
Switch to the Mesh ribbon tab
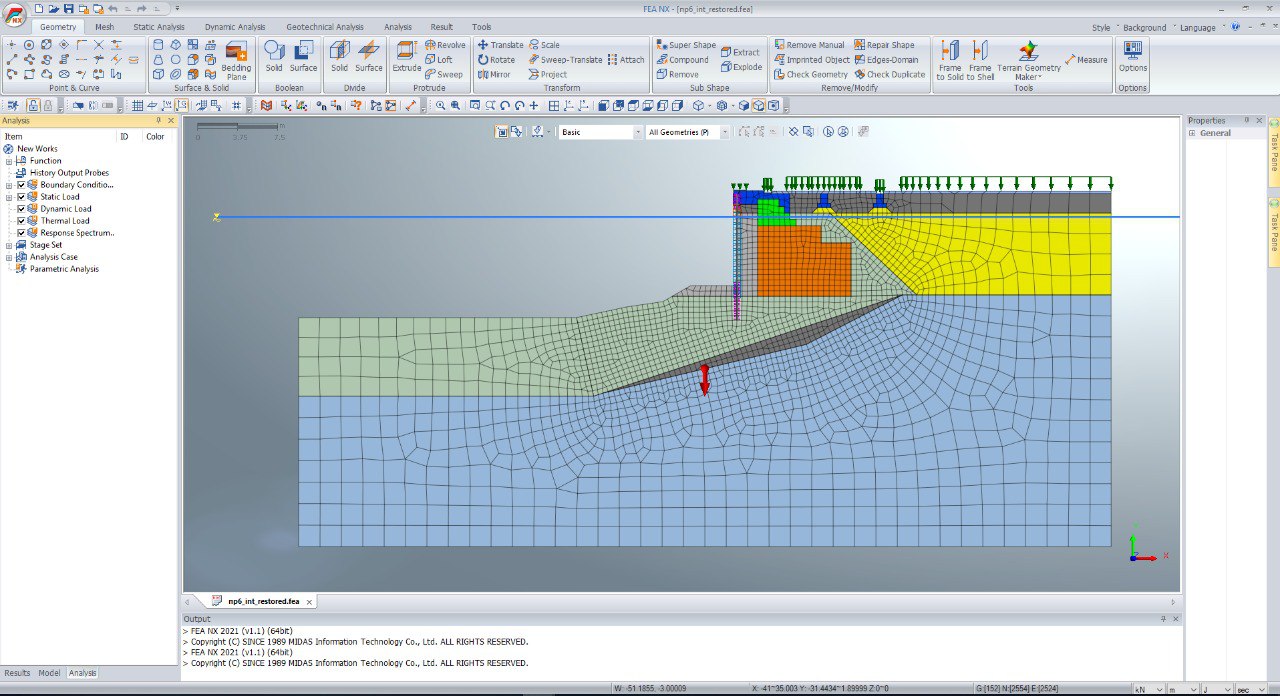[105, 27]
